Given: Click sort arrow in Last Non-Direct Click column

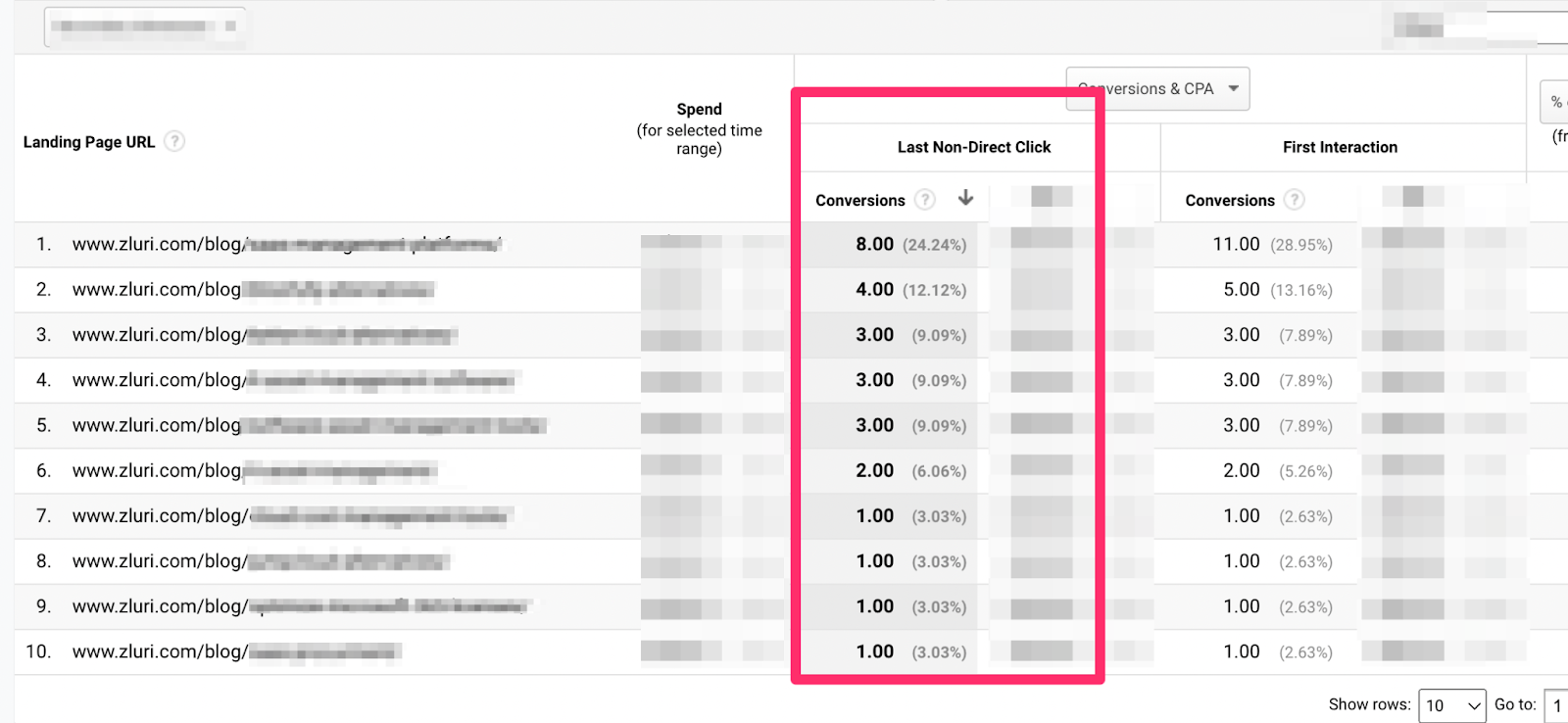Looking at the screenshot, I should (x=965, y=198).
